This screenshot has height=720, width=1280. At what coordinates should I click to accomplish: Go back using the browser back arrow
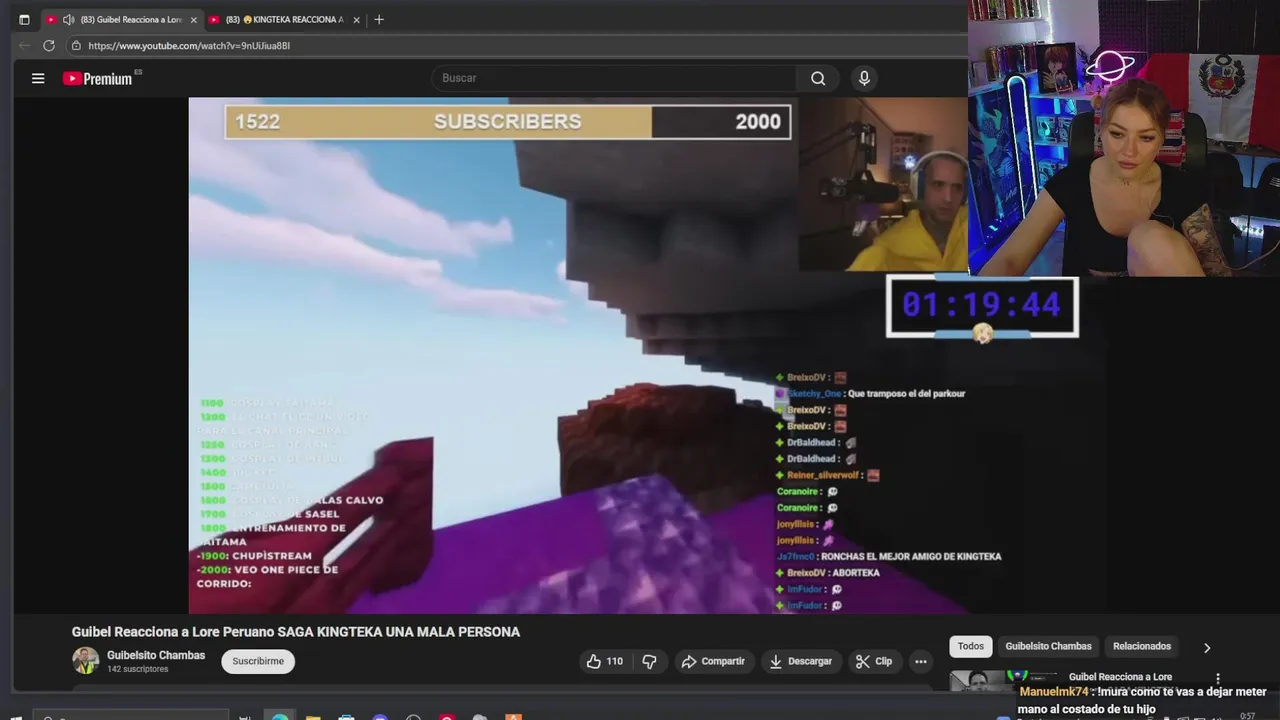pos(24,45)
